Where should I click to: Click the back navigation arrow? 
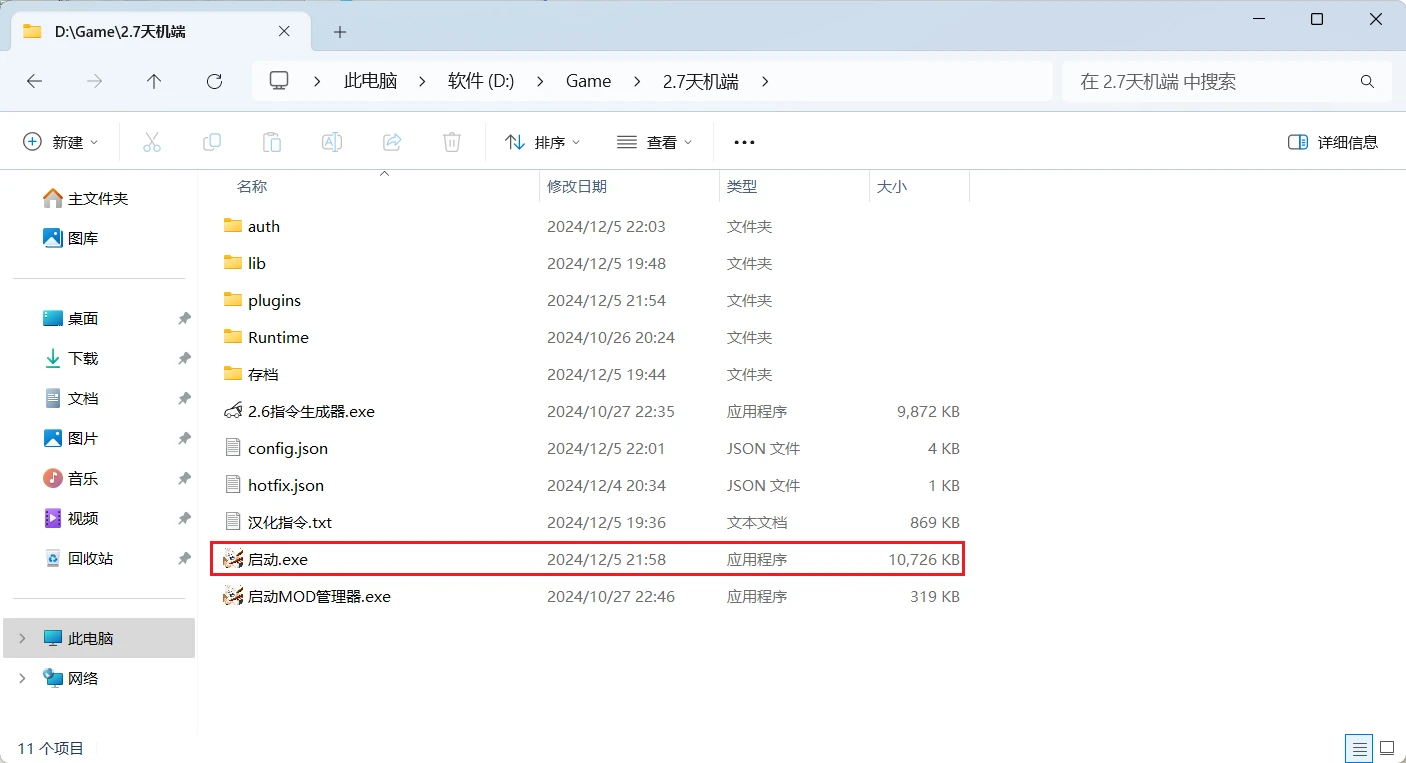click(34, 81)
